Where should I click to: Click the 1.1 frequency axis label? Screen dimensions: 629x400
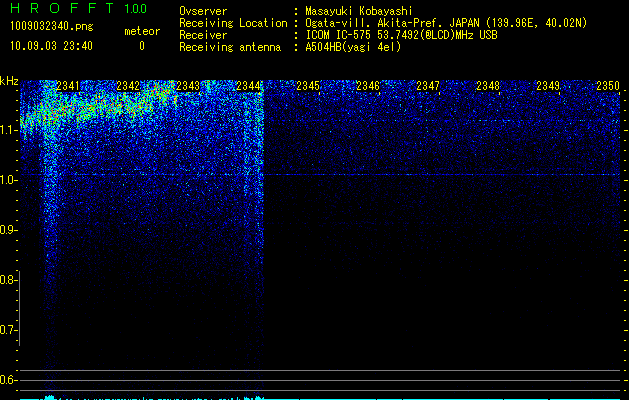(9, 130)
